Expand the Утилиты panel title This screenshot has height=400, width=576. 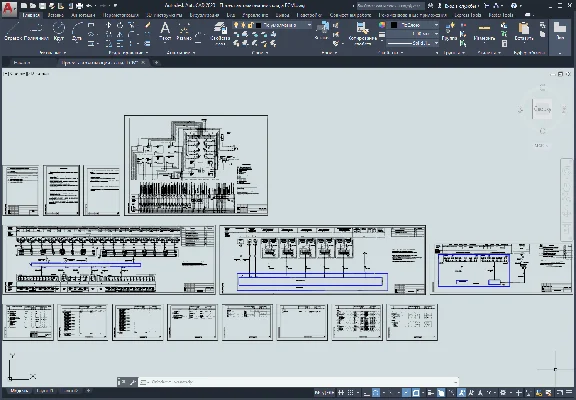tap(489, 53)
